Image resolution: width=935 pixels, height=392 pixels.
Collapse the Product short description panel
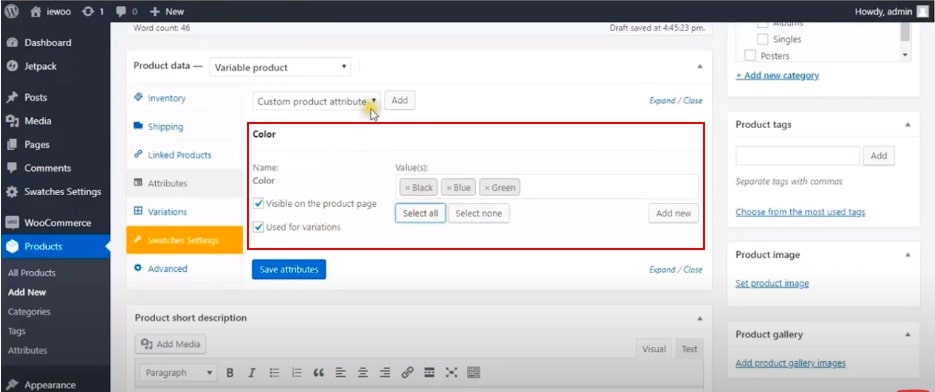click(700, 318)
